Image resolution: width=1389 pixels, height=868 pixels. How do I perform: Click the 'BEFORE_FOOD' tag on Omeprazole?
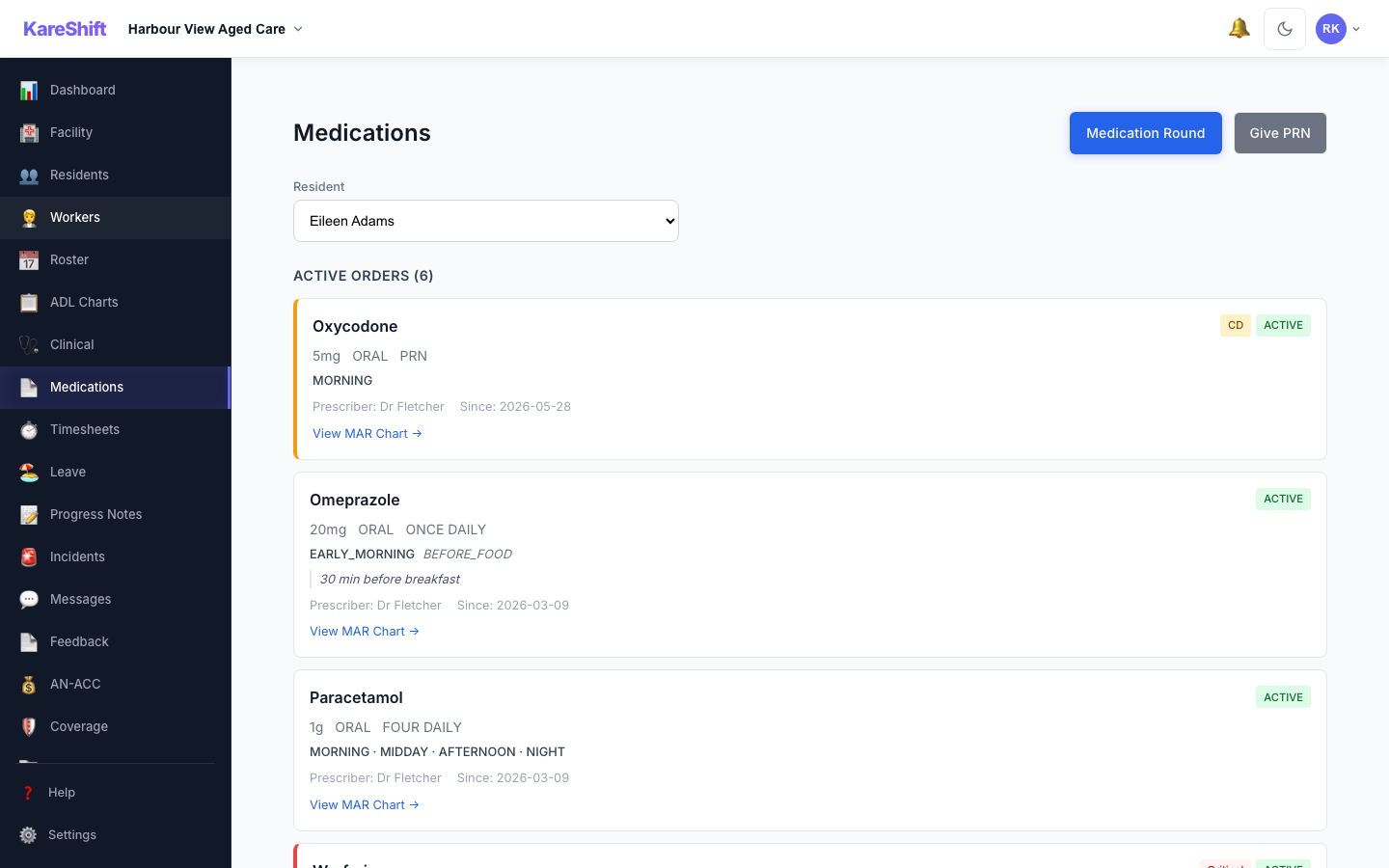[x=468, y=555]
